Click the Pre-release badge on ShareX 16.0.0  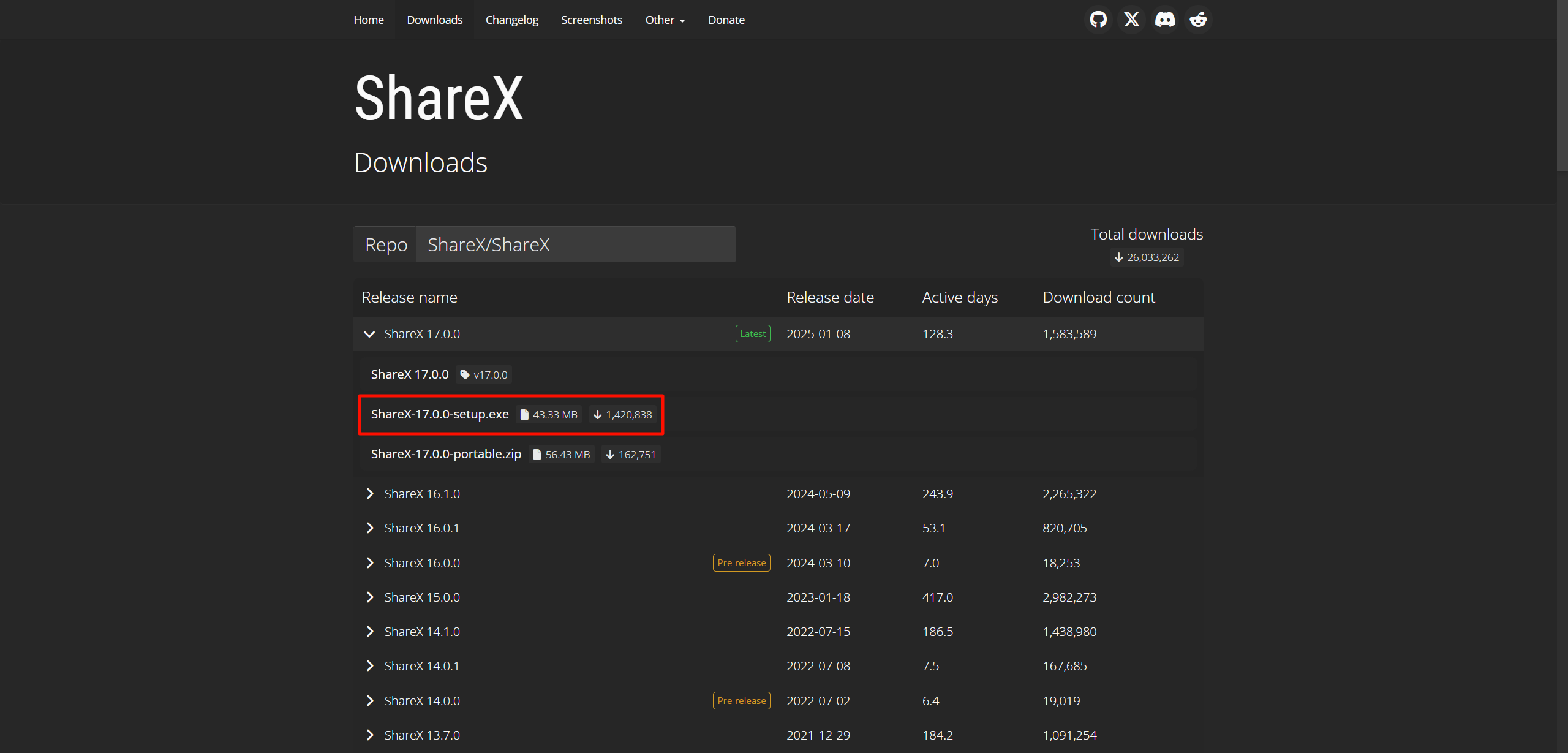[x=741, y=562]
